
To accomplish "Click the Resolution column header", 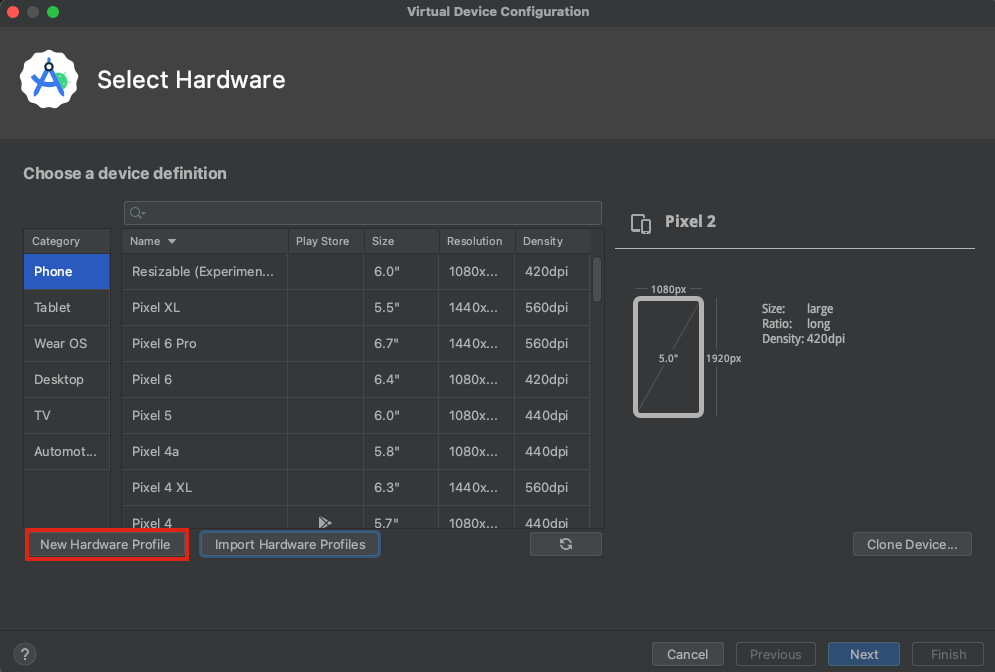I will point(477,241).
